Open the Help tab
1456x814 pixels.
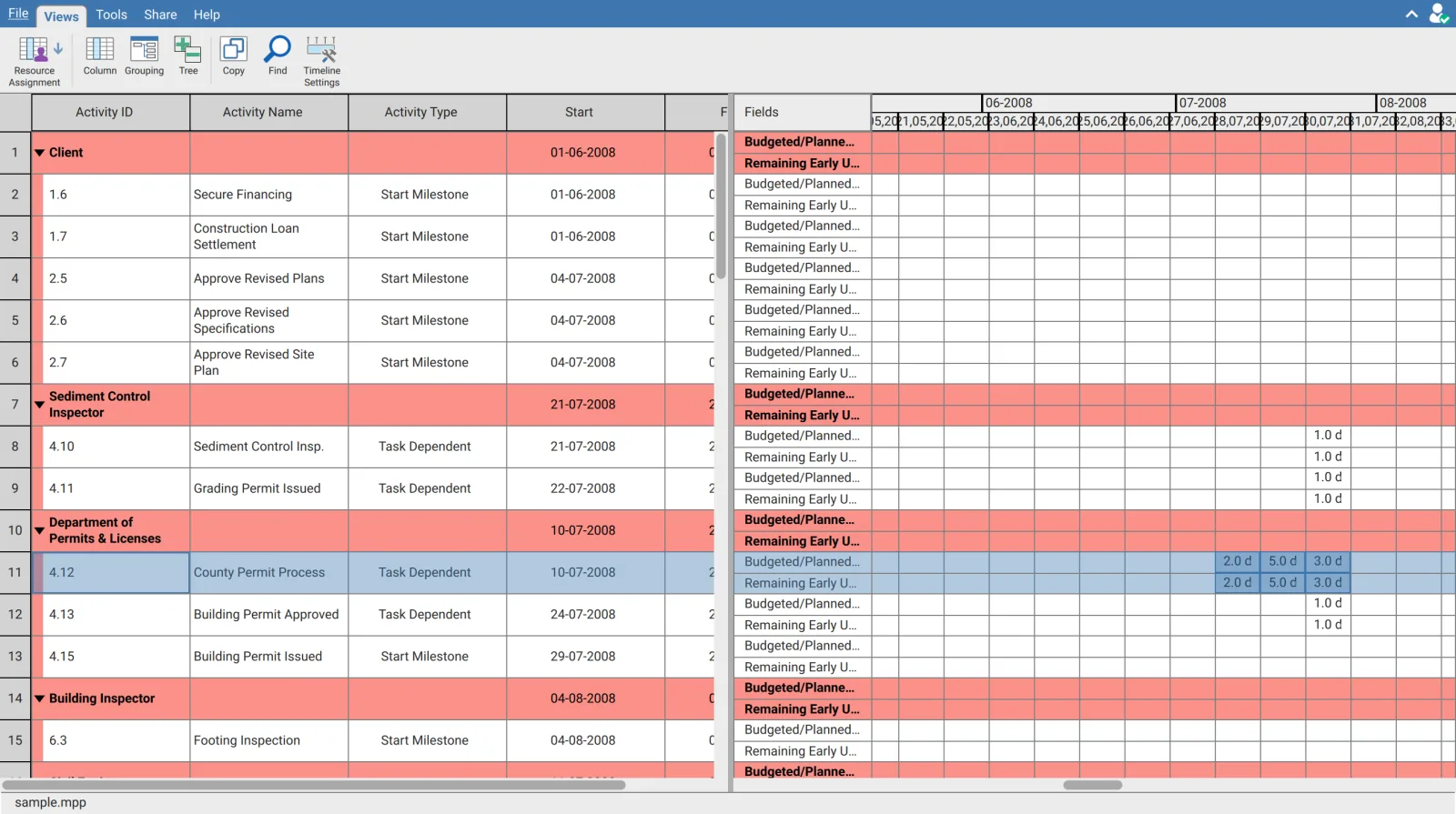(x=207, y=15)
